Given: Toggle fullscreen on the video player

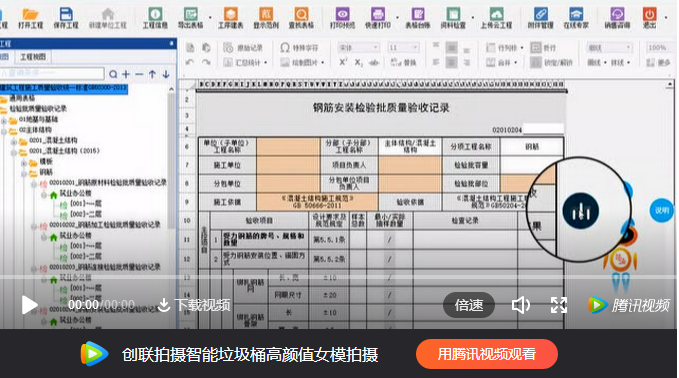Looking at the screenshot, I should click(559, 305).
